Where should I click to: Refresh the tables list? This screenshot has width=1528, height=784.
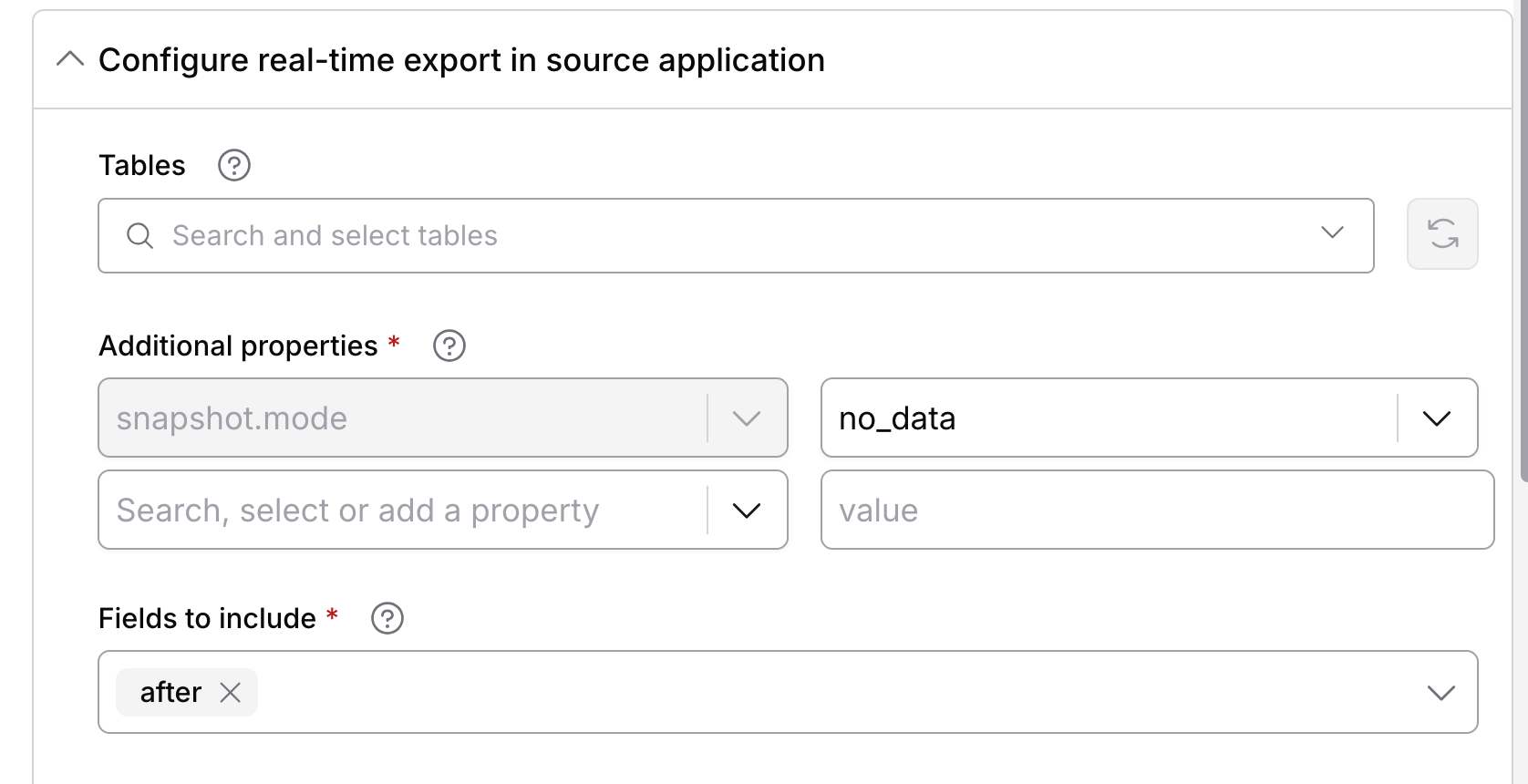(1442, 234)
